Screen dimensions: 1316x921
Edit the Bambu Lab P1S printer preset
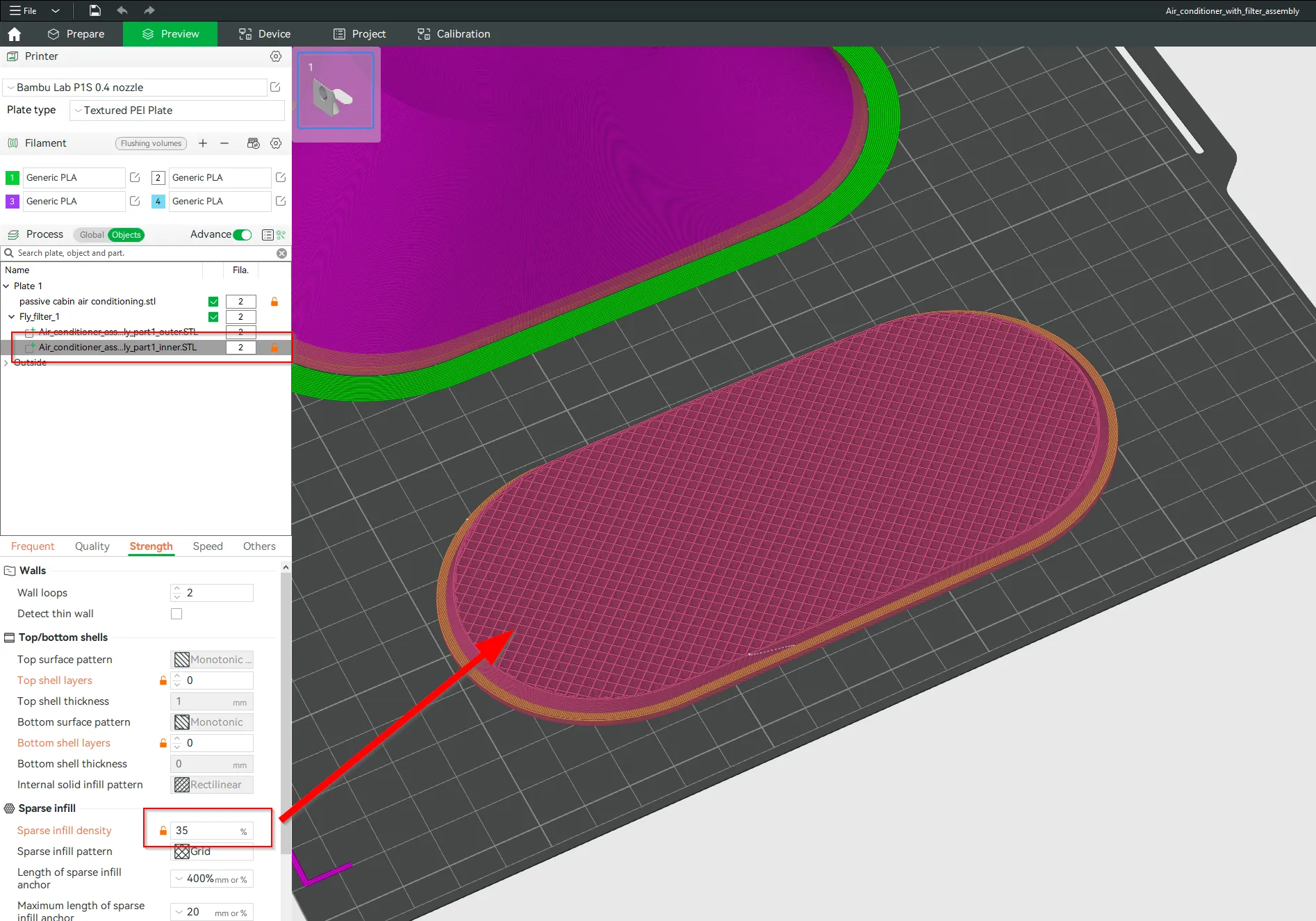(x=275, y=87)
